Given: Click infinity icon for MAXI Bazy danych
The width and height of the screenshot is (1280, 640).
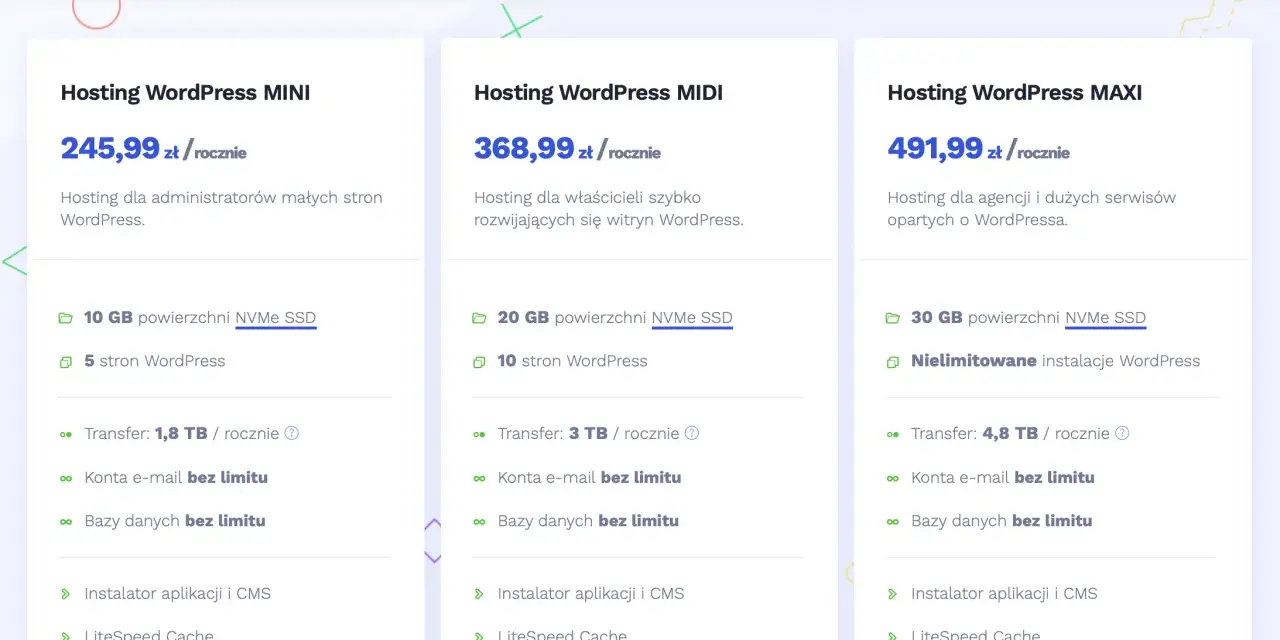Looking at the screenshot, I should (892, 521).
